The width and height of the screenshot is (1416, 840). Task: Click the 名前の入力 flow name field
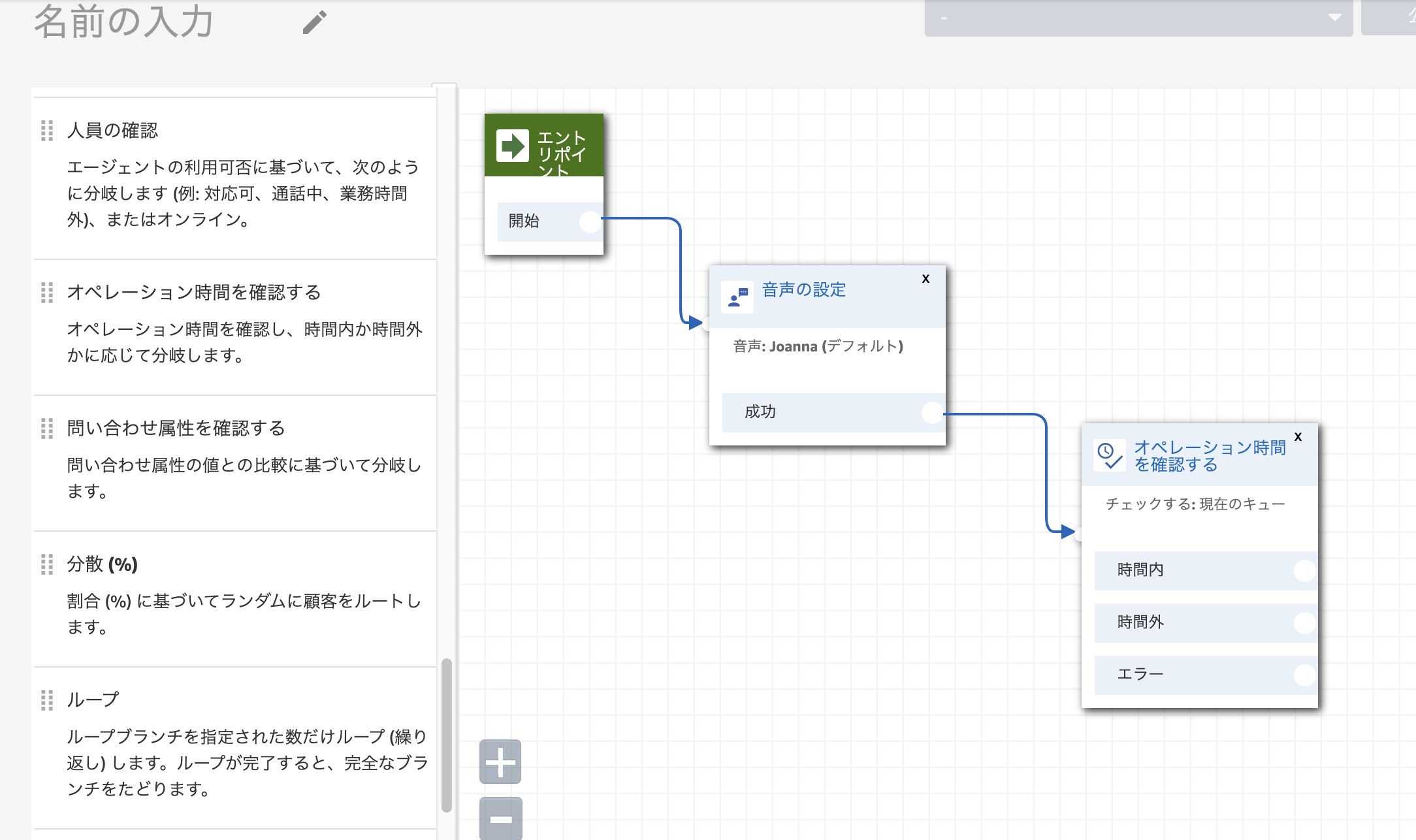click(124, 22)
